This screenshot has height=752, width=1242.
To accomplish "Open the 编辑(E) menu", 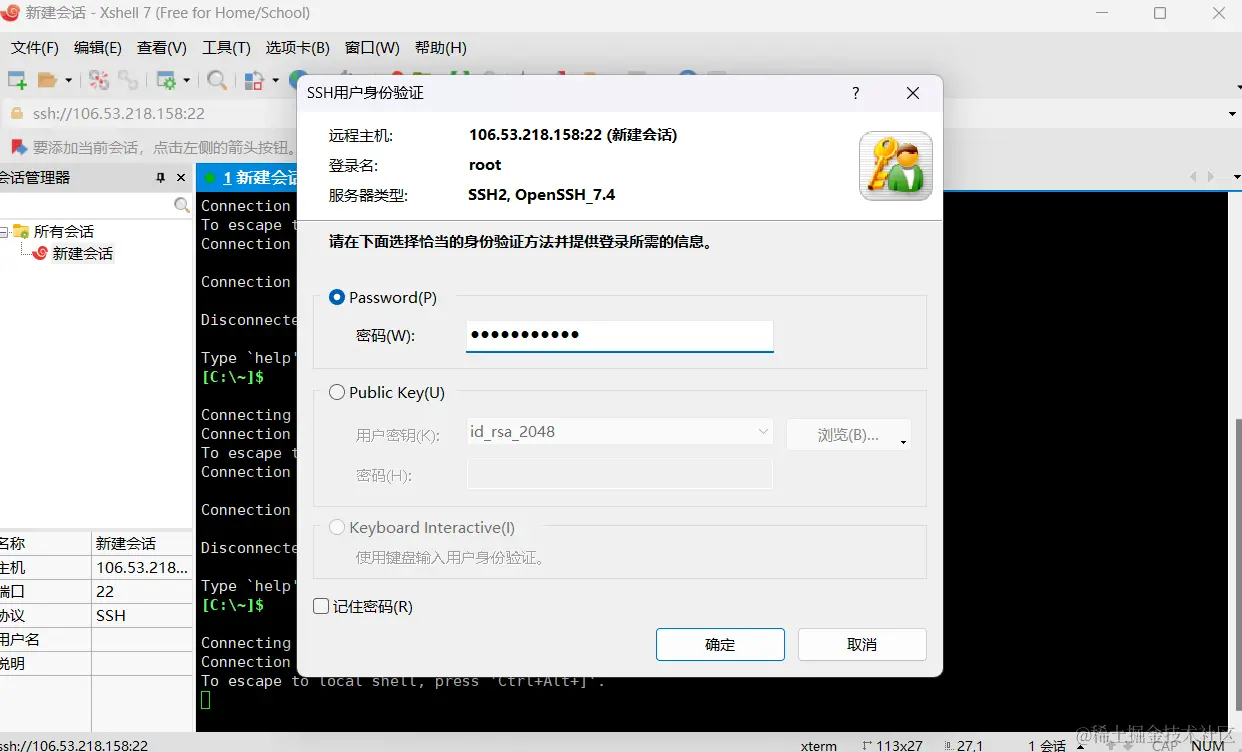I will [x=98, y=47].
